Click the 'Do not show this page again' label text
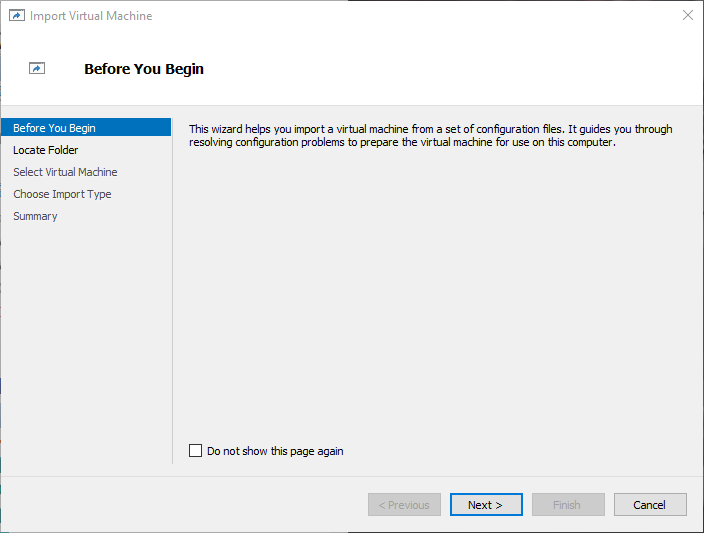This screenshot has height=533, width=704. [275, 451]
